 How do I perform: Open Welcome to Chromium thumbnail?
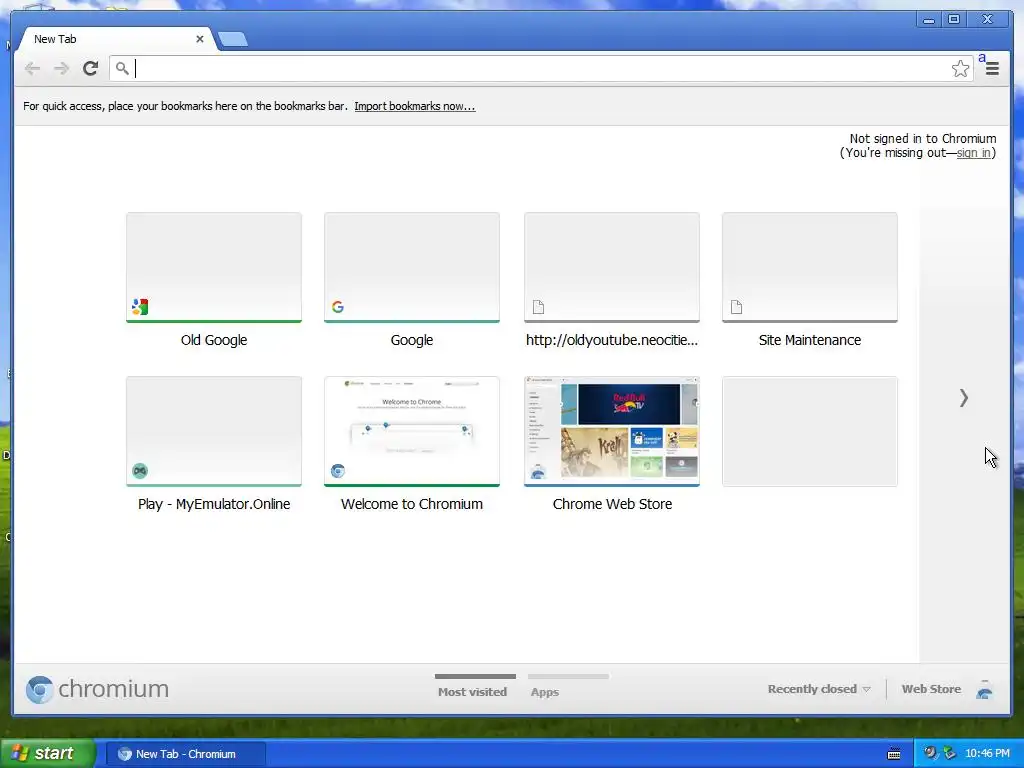(x=412, y=431)
